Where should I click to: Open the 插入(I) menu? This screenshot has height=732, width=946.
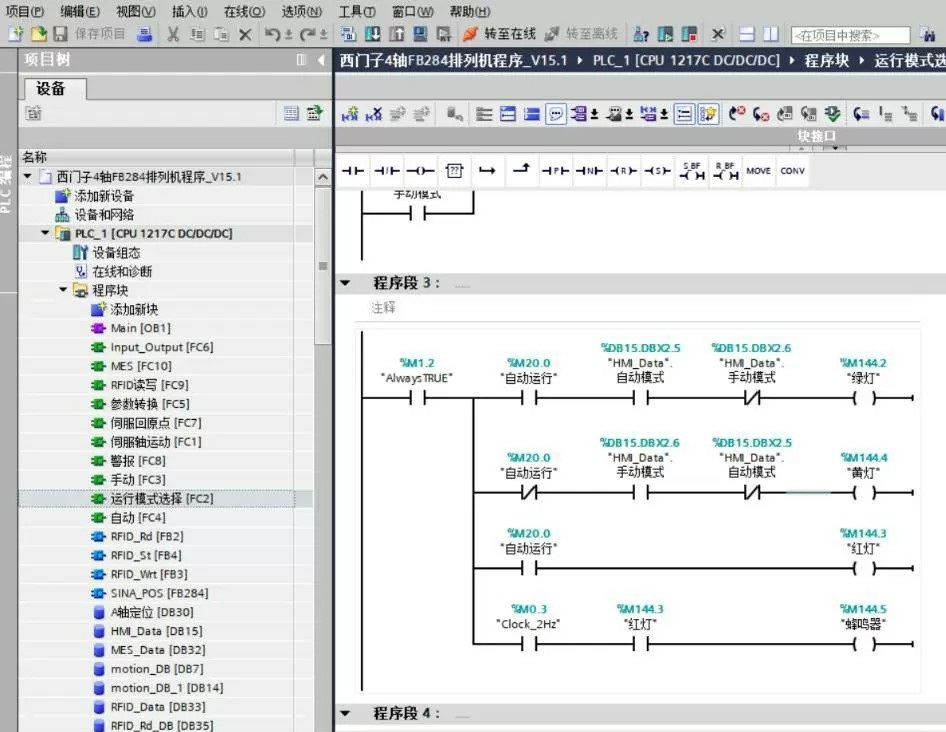click(x=189, y=11)
